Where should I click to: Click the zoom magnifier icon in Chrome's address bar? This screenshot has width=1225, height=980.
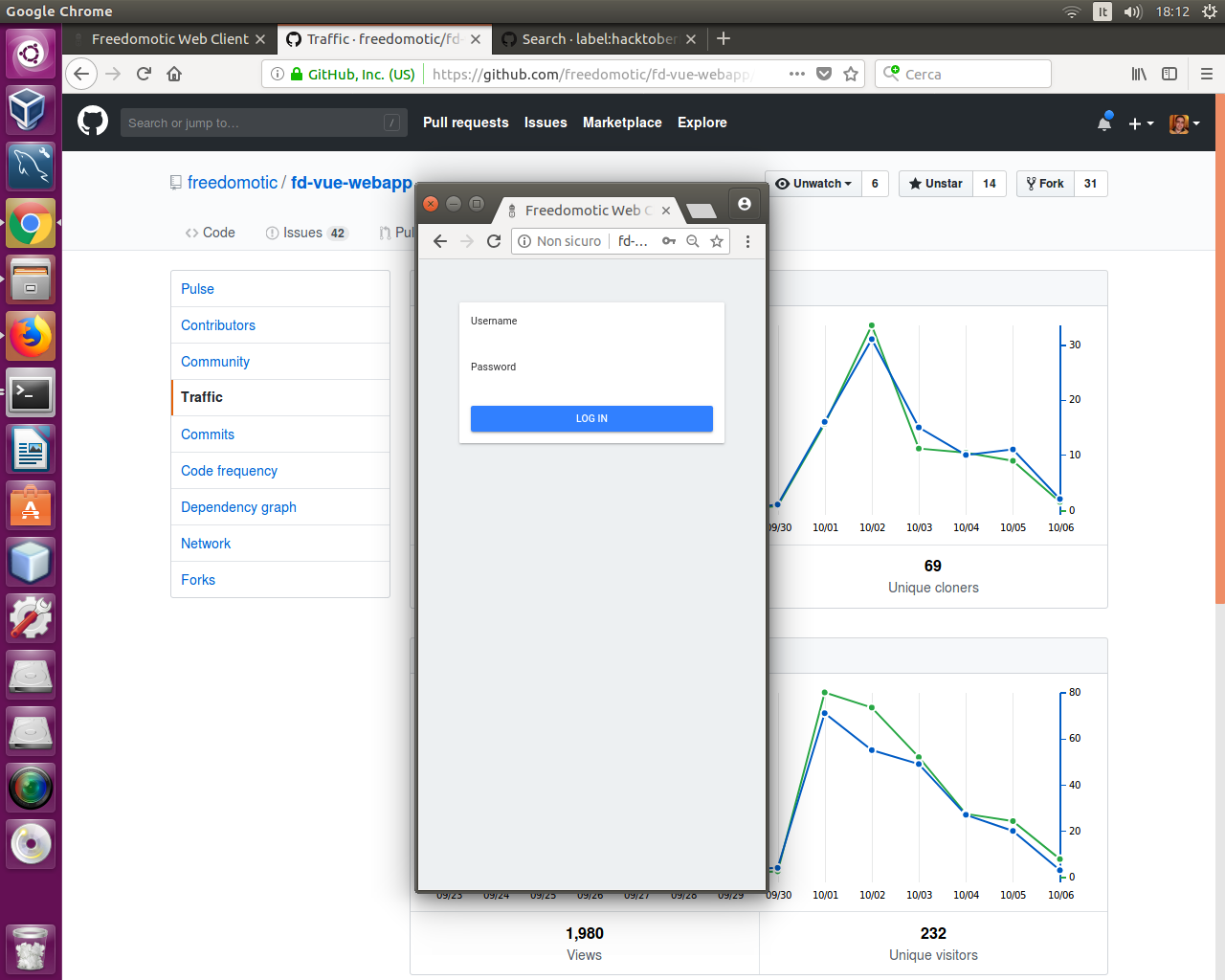pos(693,241)
